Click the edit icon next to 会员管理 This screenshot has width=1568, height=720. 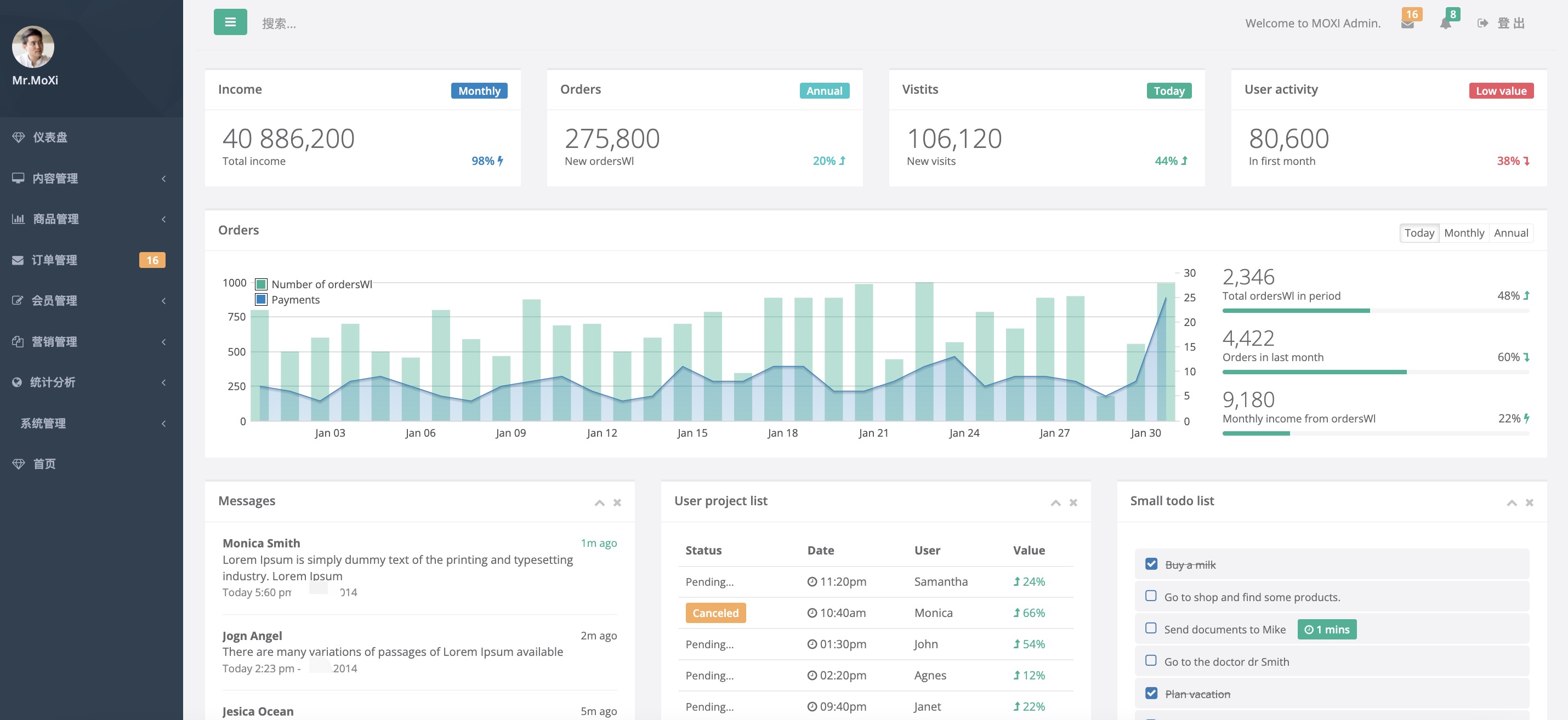tap(18, 300)
